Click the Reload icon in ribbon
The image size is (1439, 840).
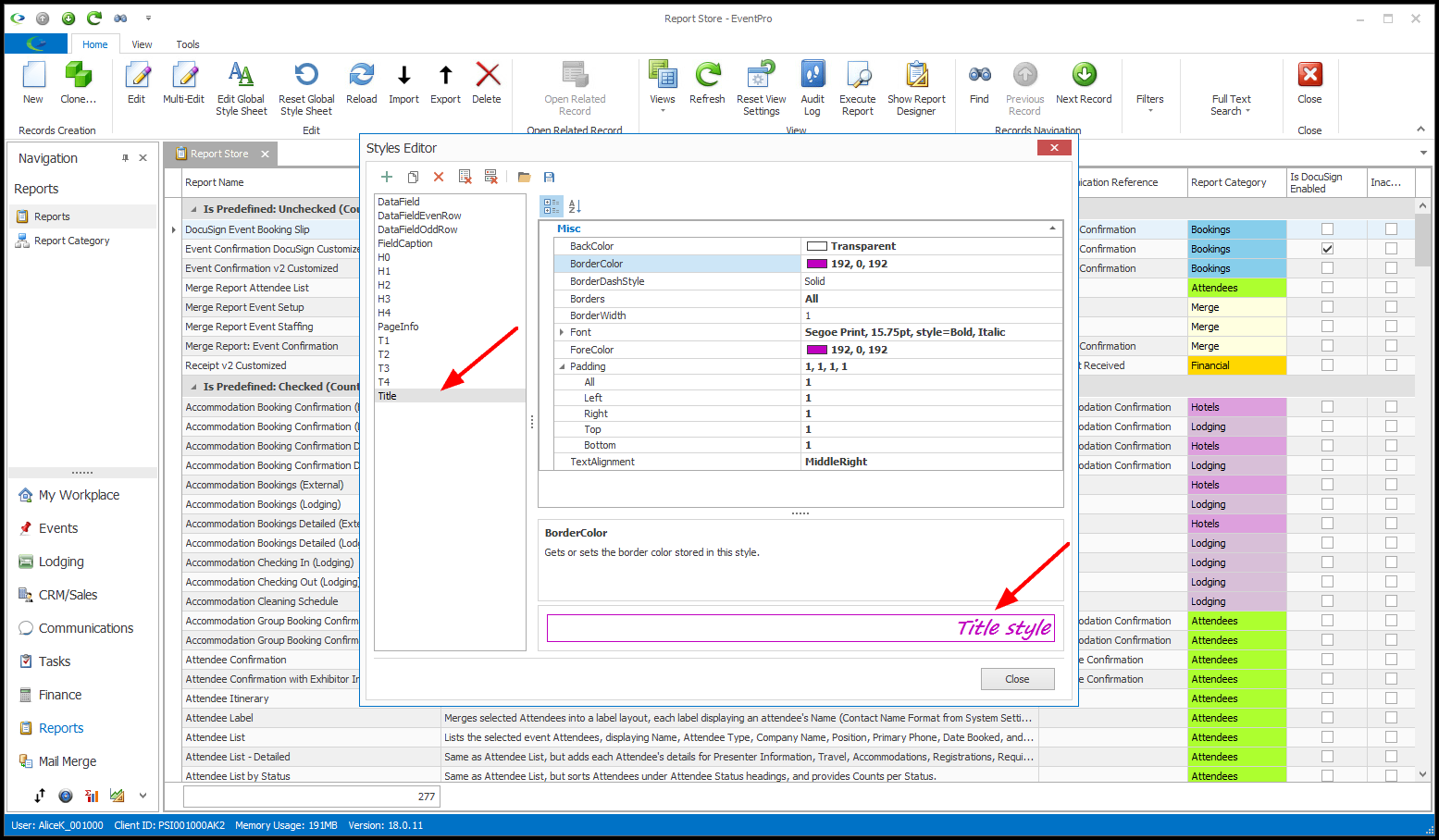[361, 75]
